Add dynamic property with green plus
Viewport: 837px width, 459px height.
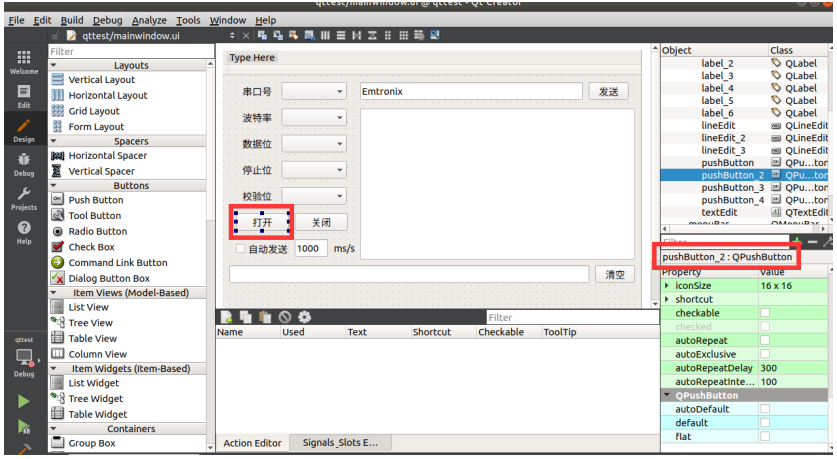click(797, 241)
